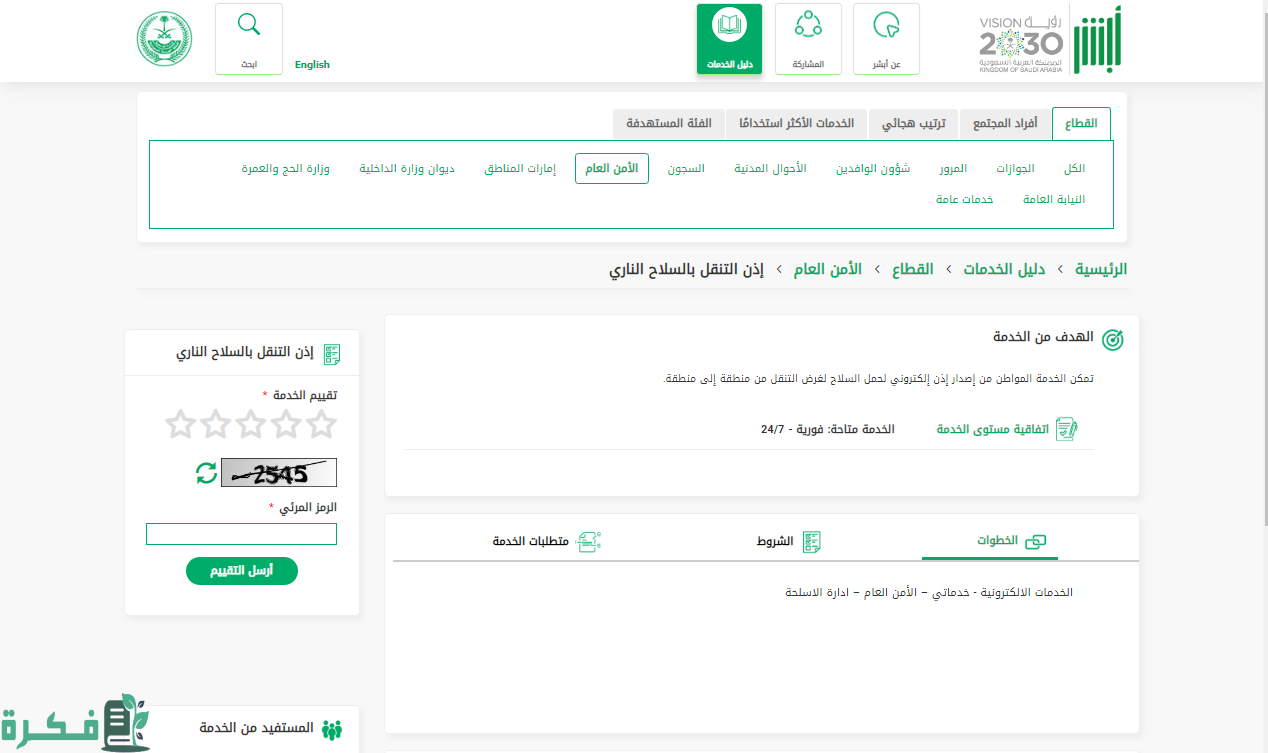The image size is (1268, 753).
Task: Open the دليل الخدمات book icon
Action: (729, 26)
